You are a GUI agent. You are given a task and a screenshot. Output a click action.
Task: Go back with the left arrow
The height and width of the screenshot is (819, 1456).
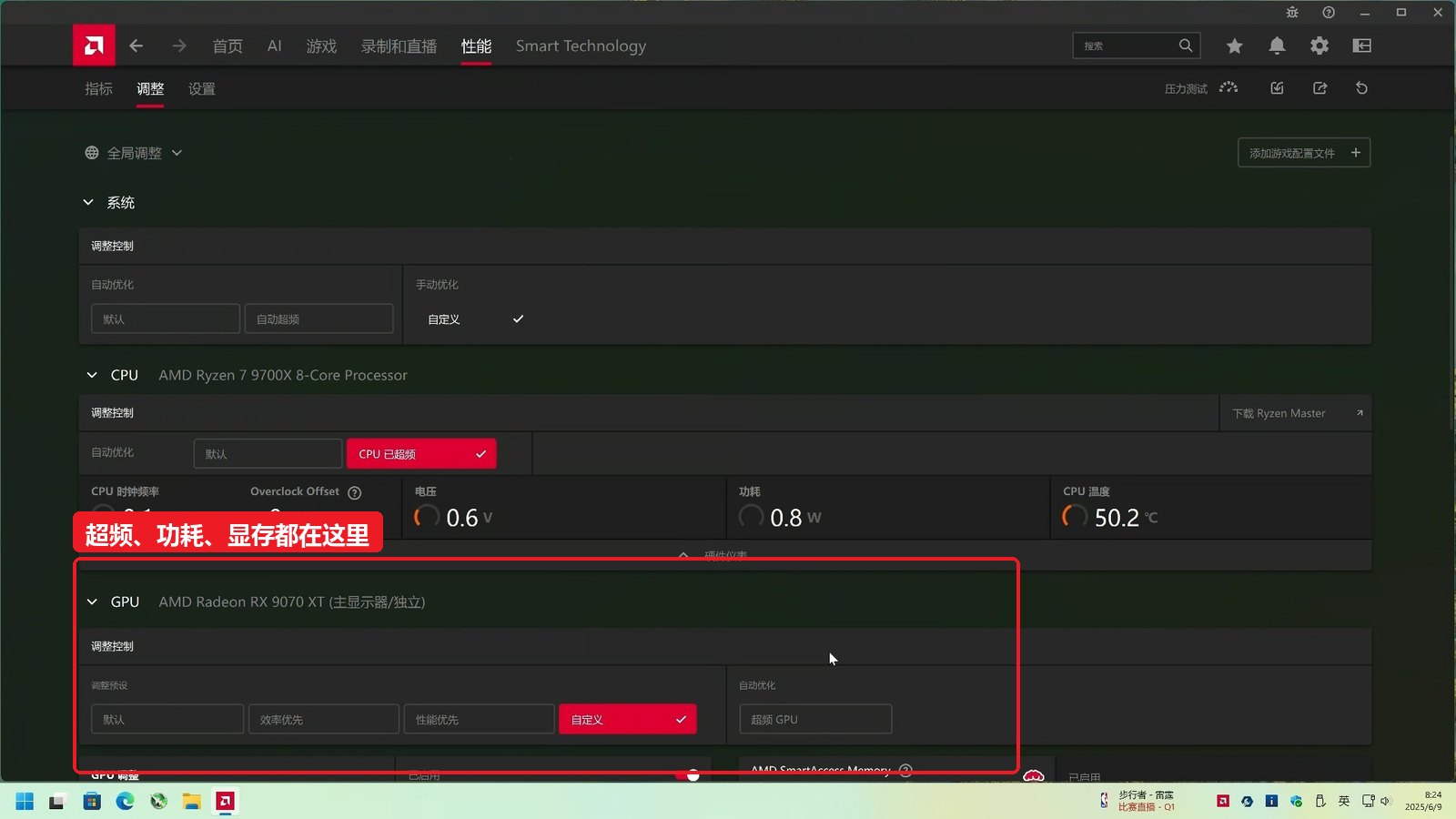136,45
